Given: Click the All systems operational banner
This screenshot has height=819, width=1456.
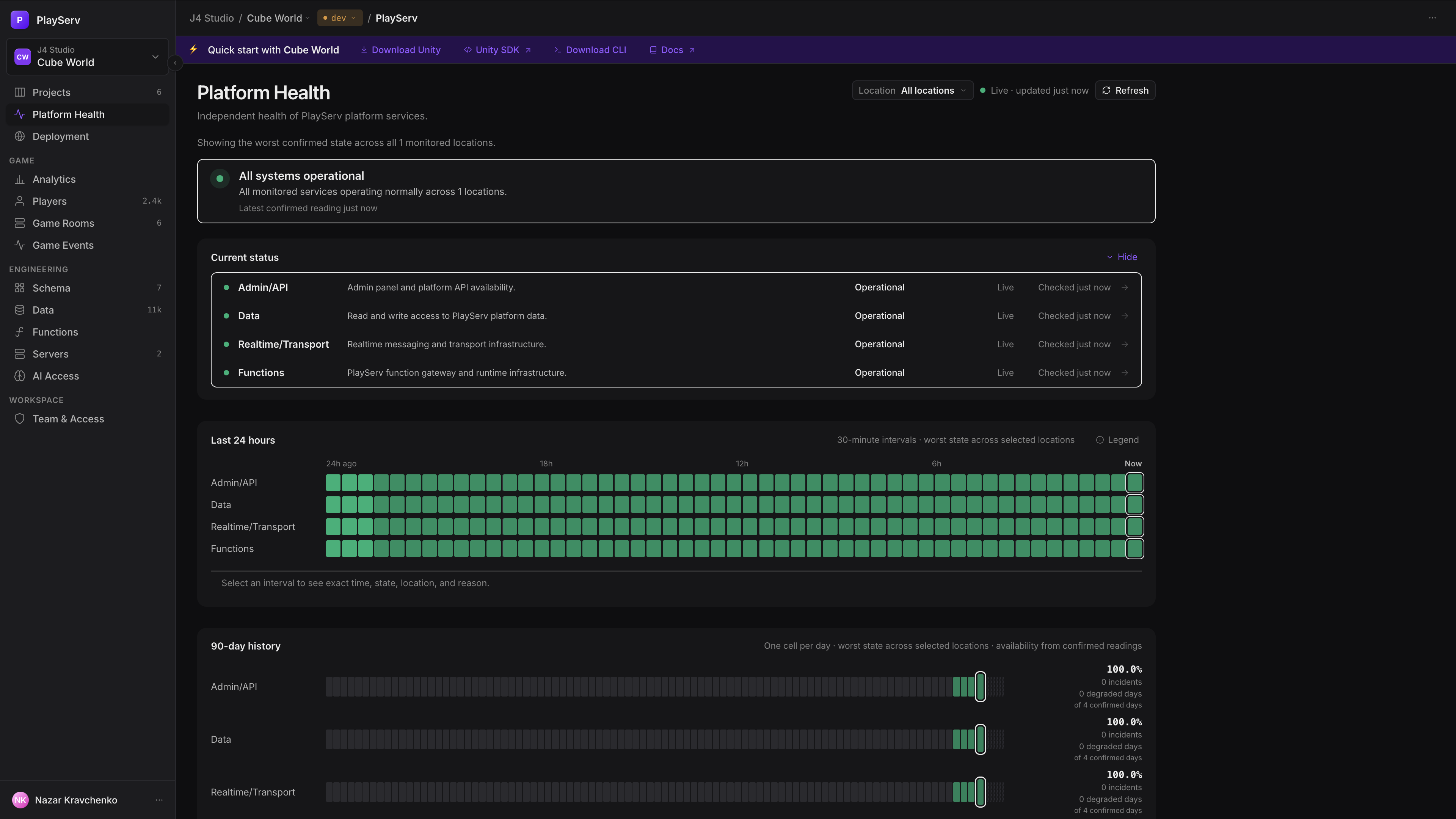Looking at the screenshot, I should point(676,191).
